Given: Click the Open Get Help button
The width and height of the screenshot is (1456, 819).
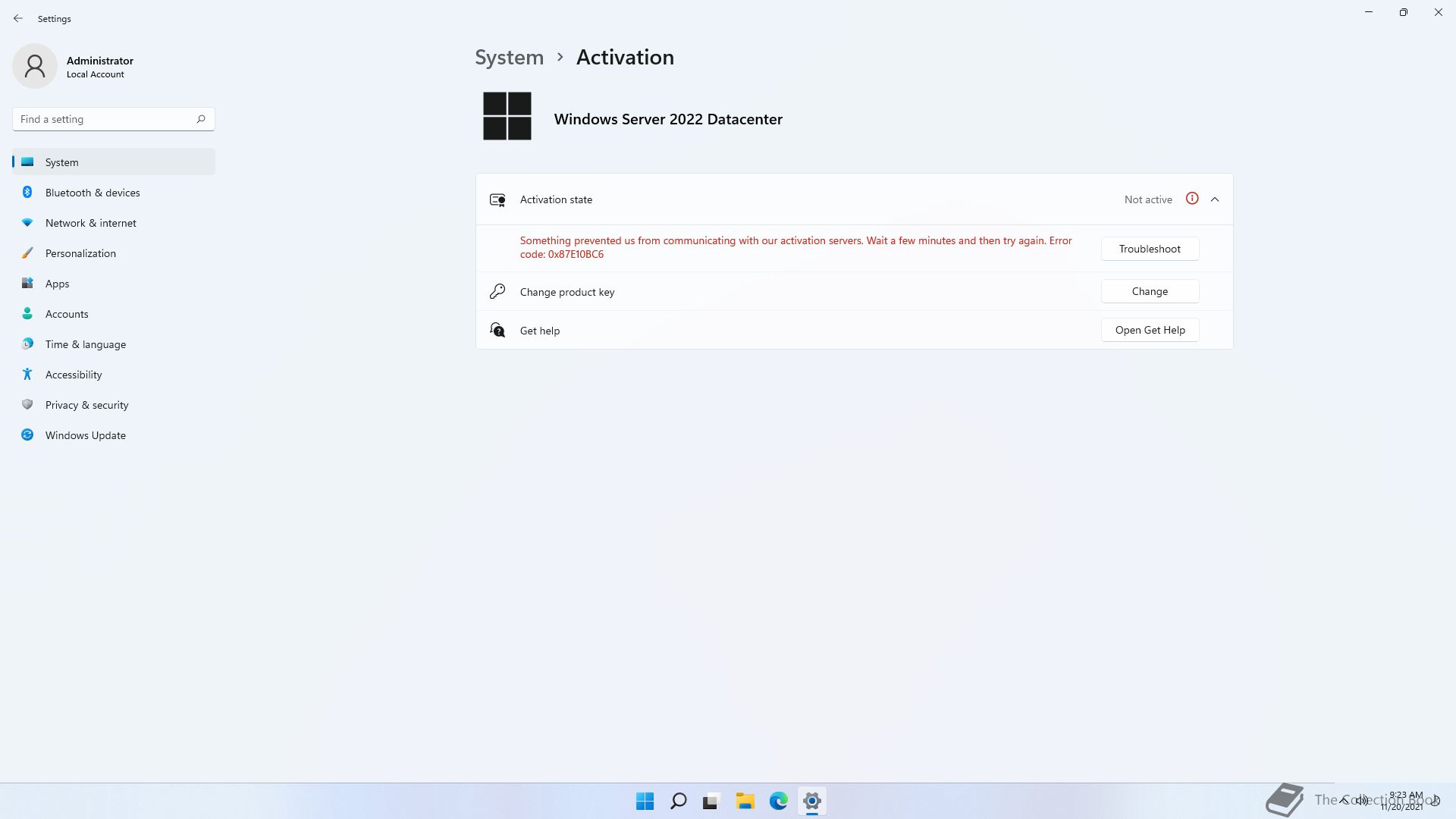Looking at the screenshot, I should [x=1150, y=330].
